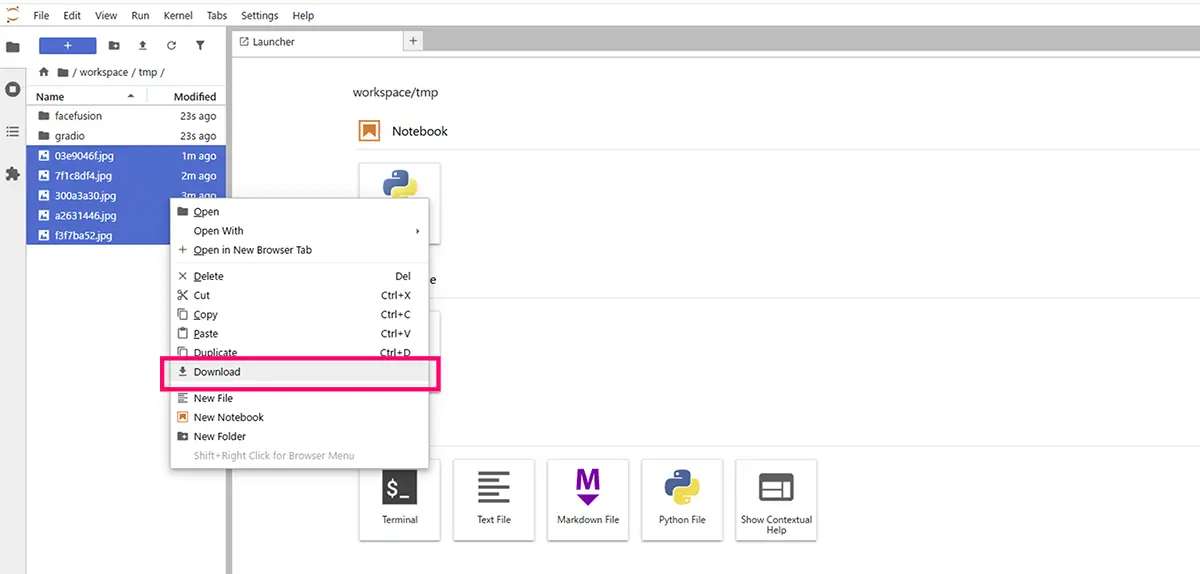
Task: Navigate to workspace in breadcrumb path
Action: click(104, 72)
